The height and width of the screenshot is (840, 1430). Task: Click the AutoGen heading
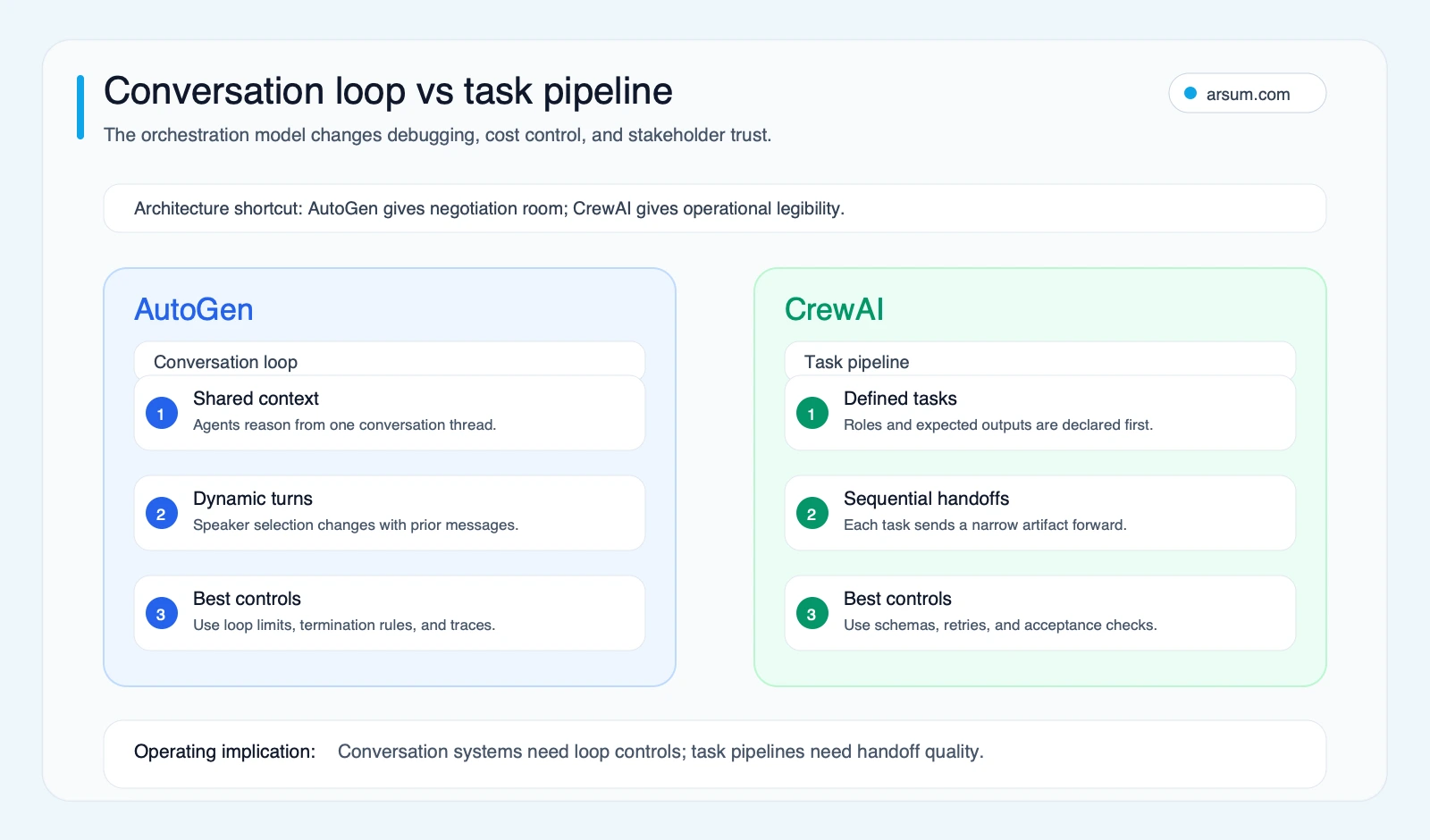194,309
